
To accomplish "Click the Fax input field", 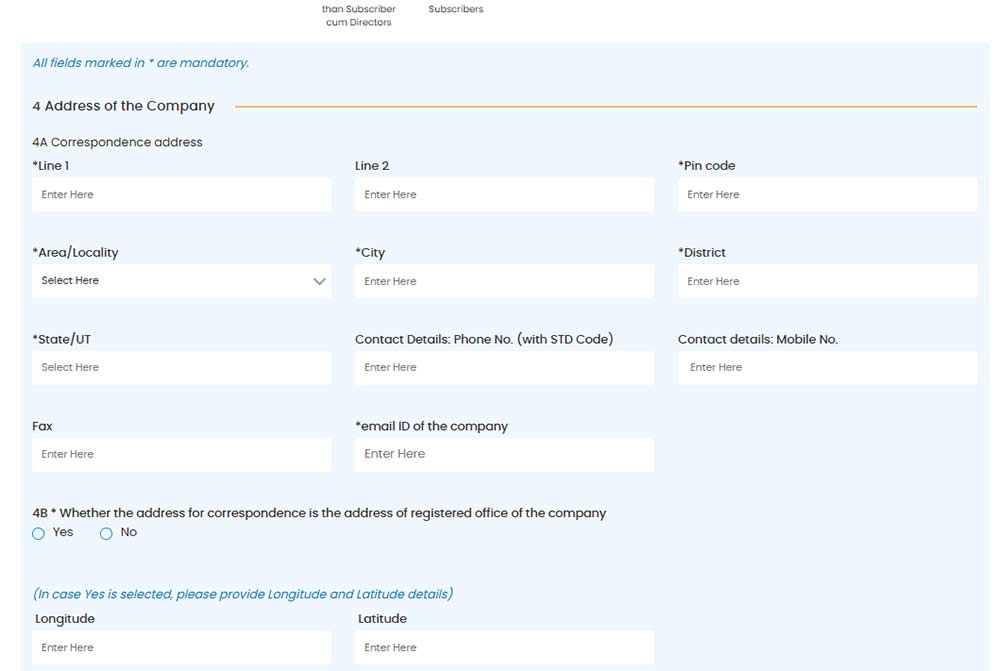I will click(x=181, y=454).
